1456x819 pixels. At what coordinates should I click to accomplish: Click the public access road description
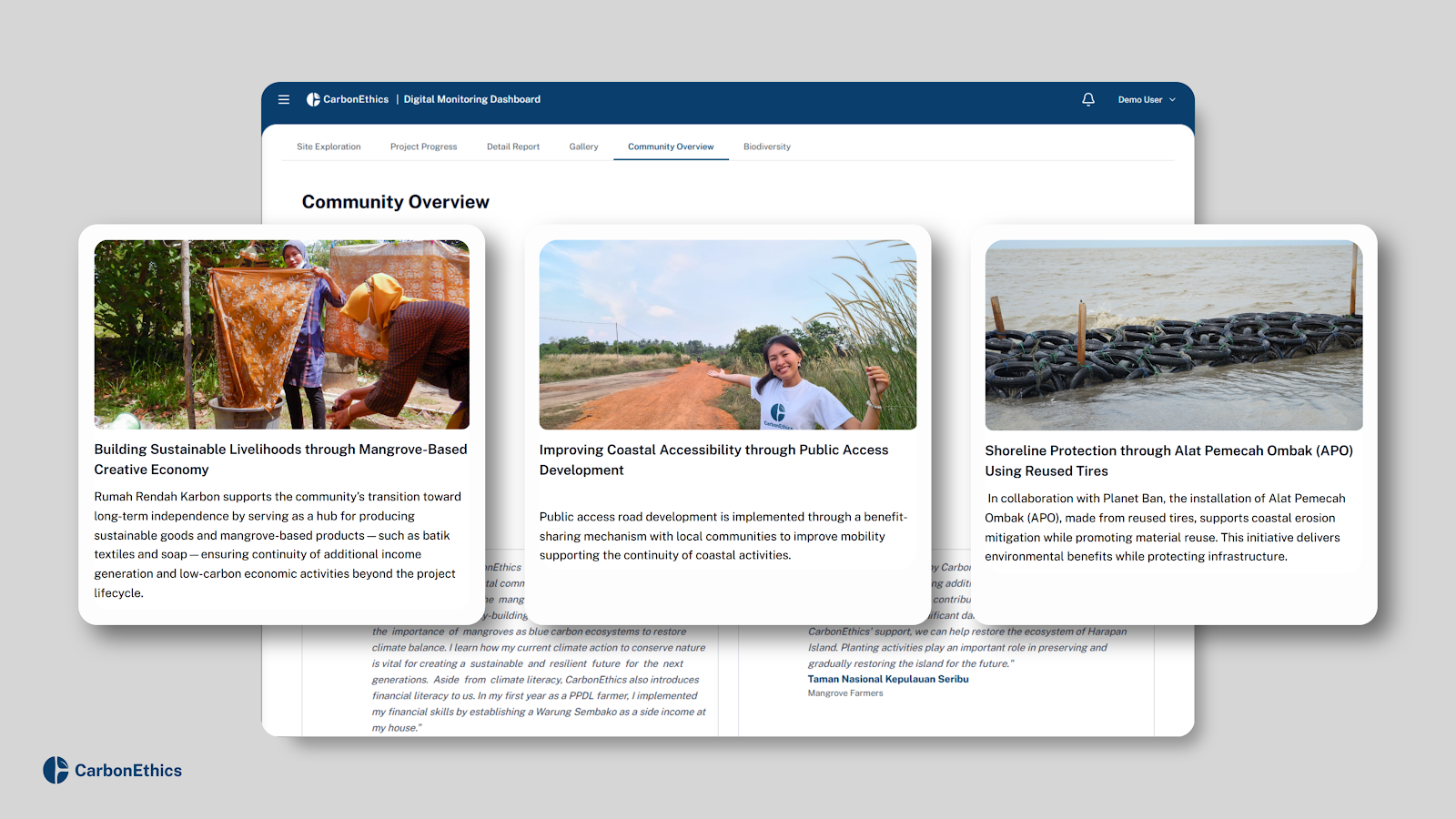723,536
